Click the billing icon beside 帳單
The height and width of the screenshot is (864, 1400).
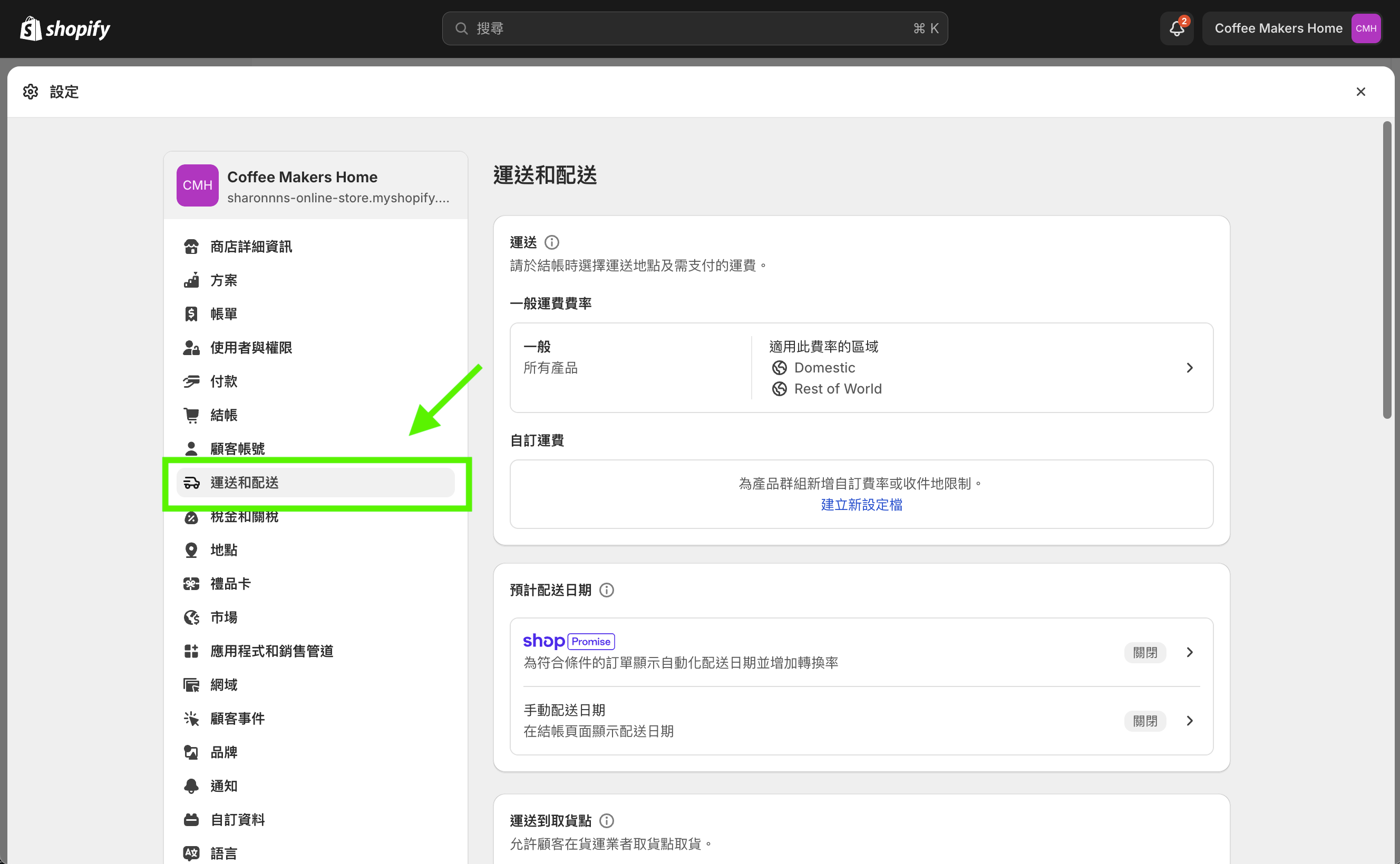coord(191,315)
